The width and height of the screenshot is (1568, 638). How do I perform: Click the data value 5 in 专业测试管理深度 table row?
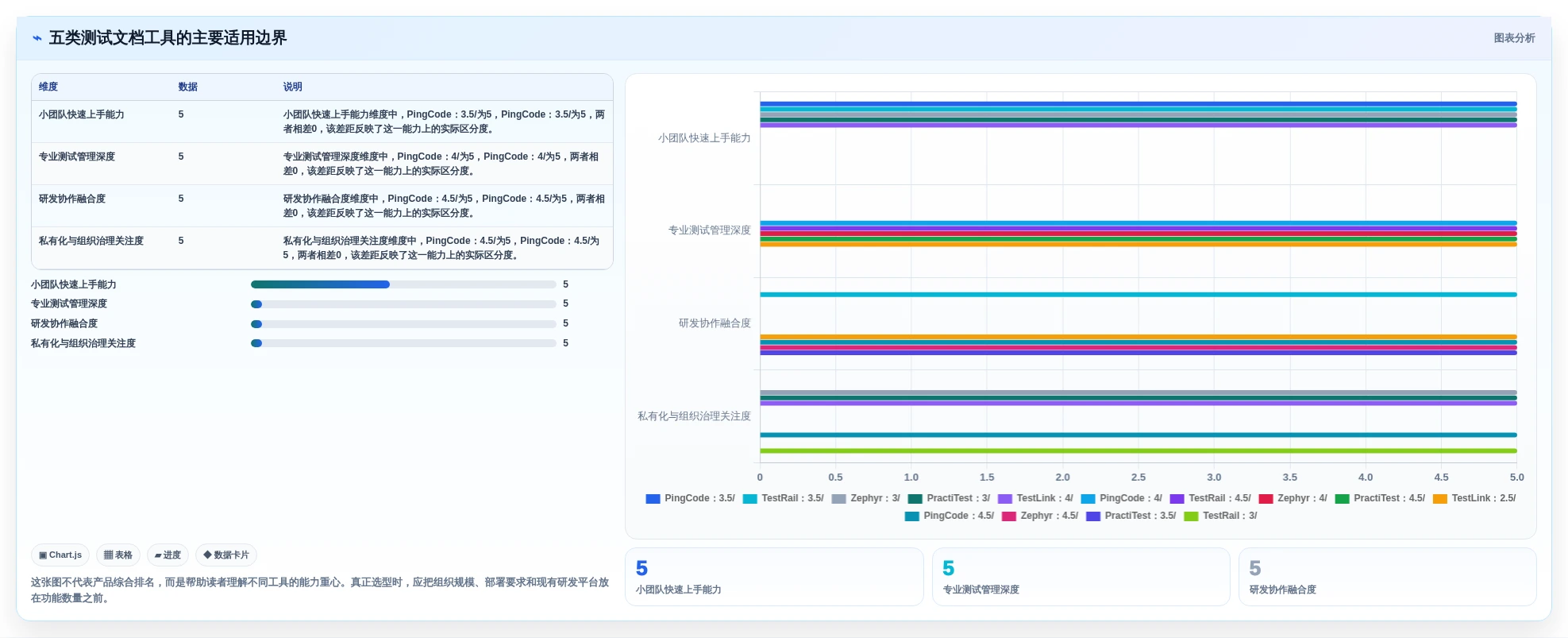(x=181, y=157)
